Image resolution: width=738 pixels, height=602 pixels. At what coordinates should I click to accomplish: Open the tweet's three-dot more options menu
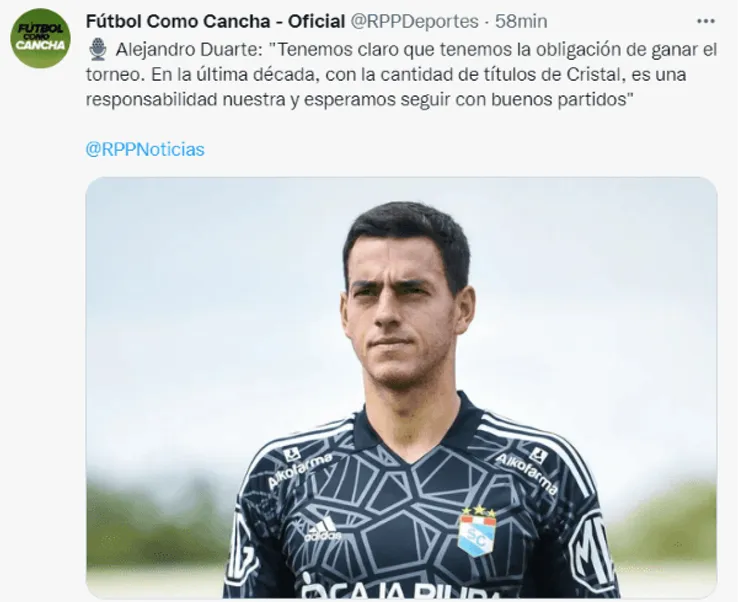[706, 21]
